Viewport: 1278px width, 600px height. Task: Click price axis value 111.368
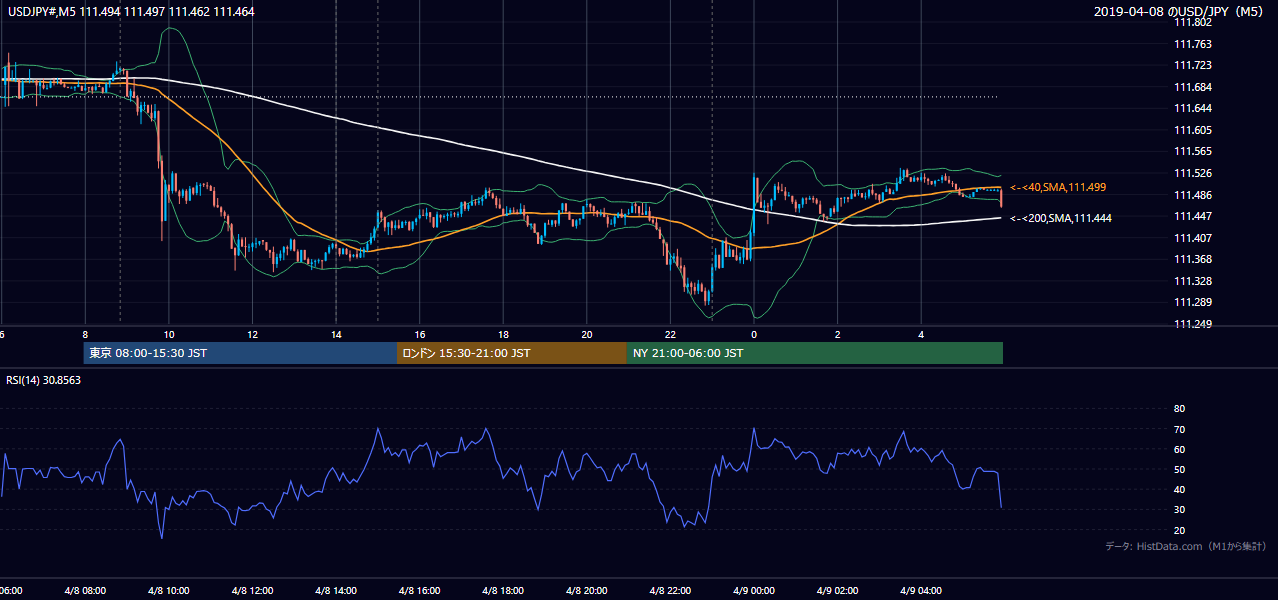pos(1192,259)
